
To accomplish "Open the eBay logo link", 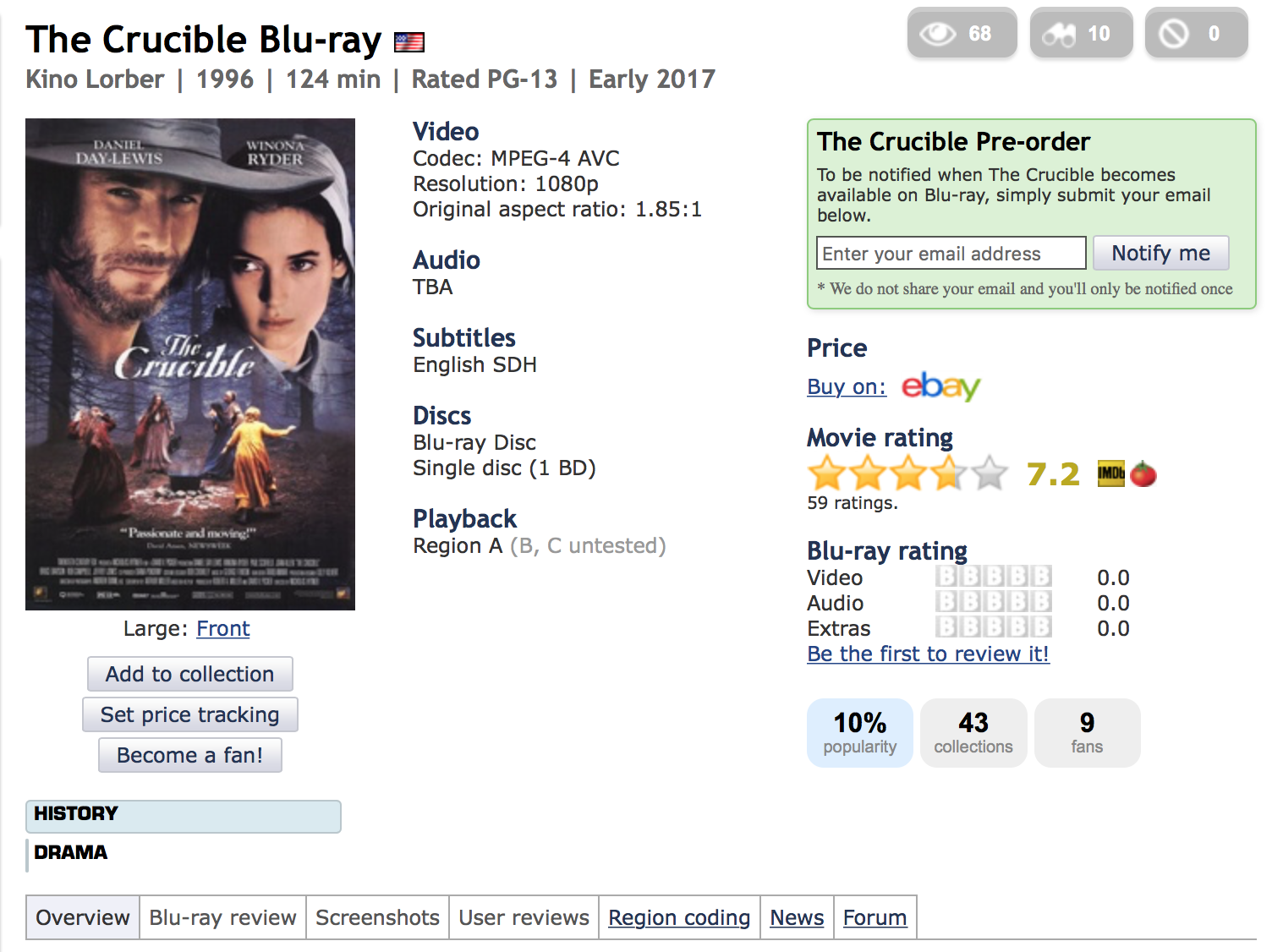I will (x=940, y=386).
